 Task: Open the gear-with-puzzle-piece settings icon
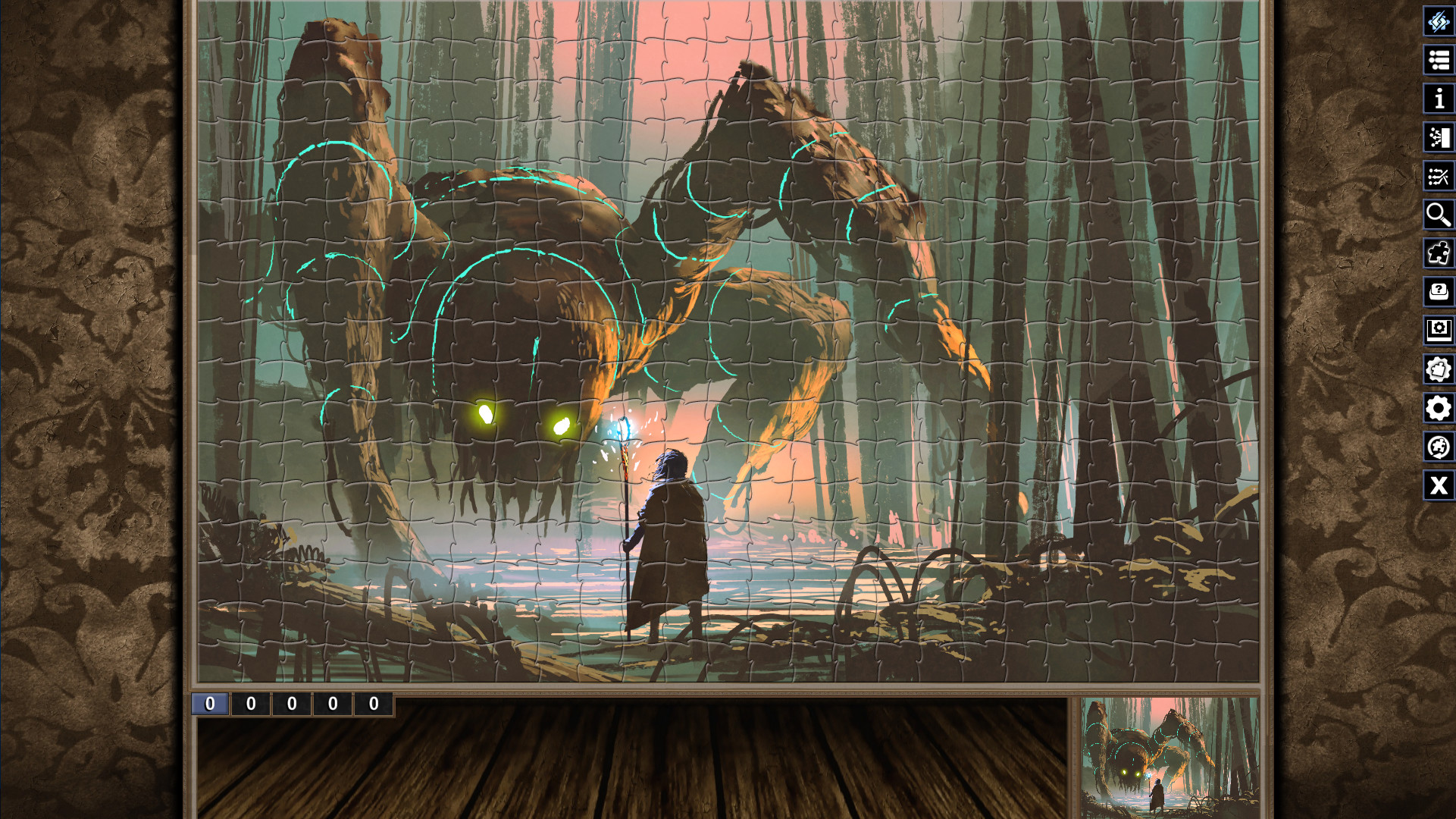(1438, 369)
